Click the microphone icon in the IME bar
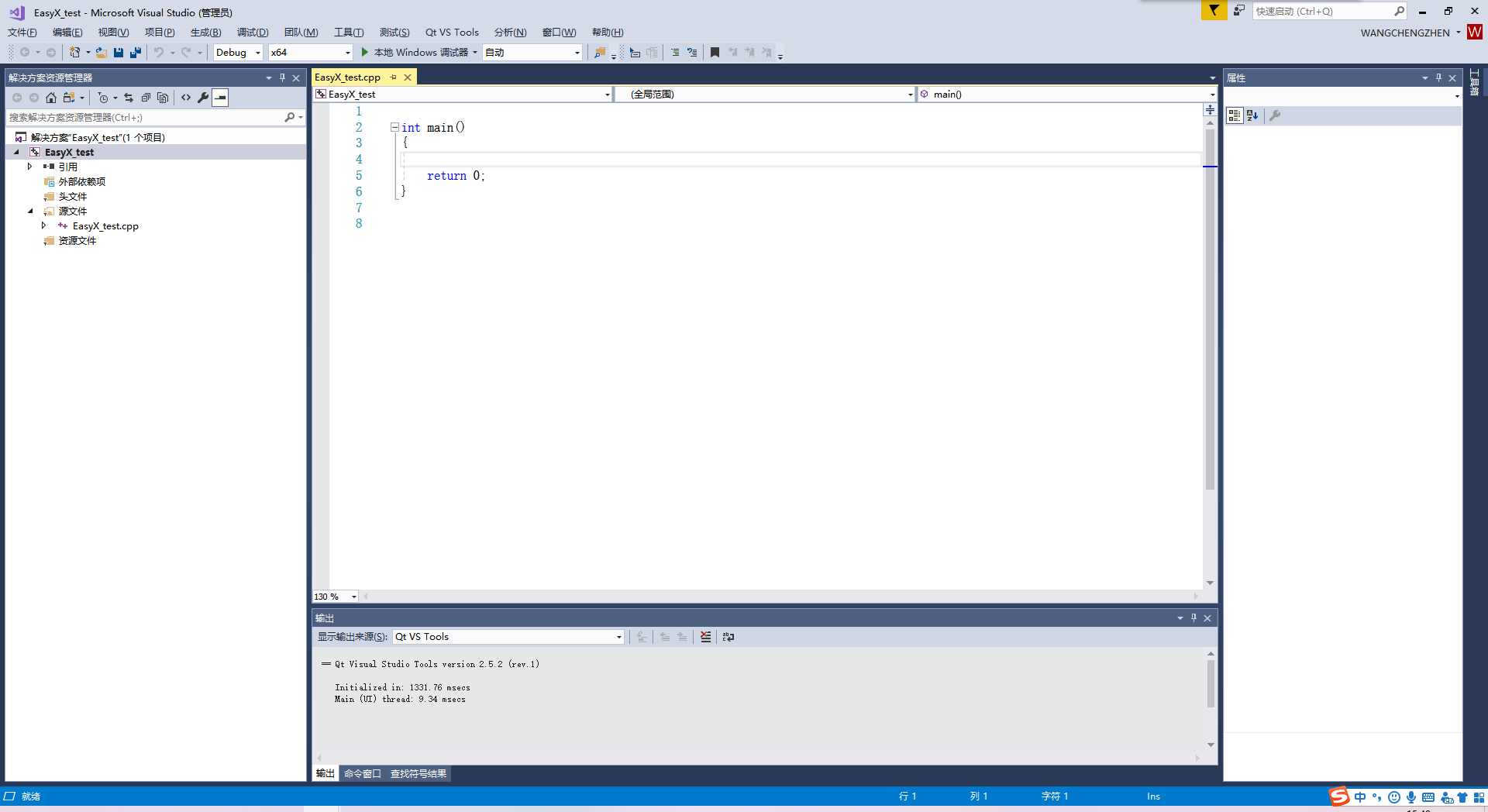Screen dimensions: 1488x812 (1411, 797)
